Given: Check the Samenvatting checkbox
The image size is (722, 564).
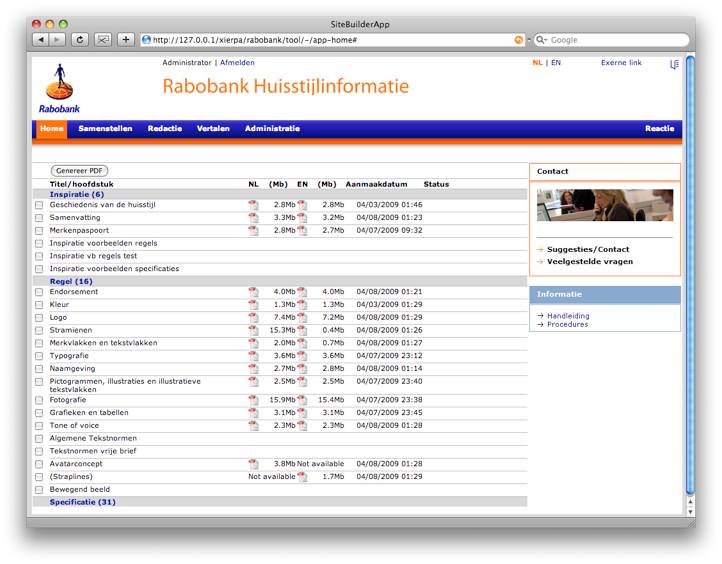Looking at the screenshot, I should click(39, 218).
